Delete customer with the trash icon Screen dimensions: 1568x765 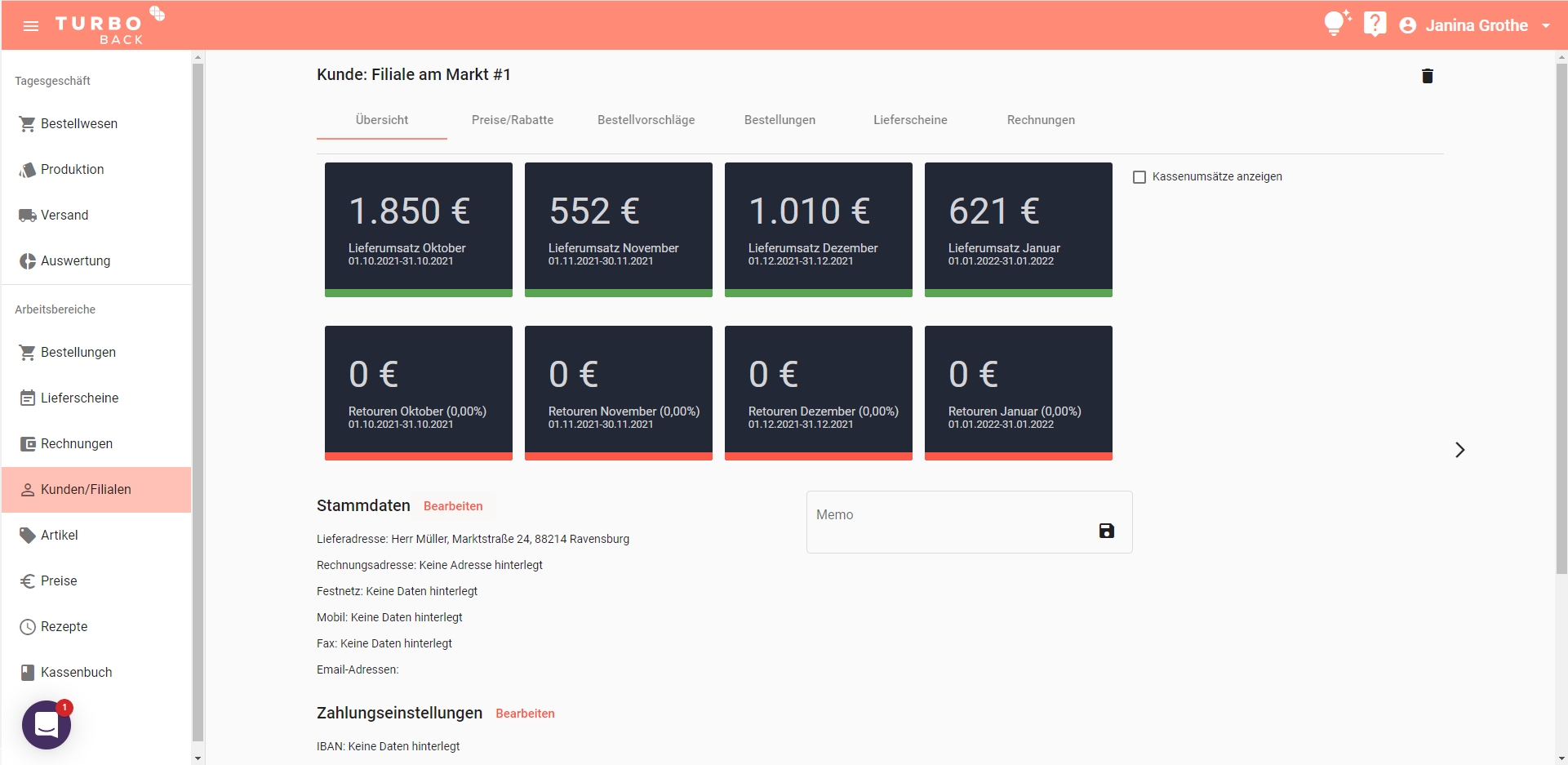tap(1428, 76)
